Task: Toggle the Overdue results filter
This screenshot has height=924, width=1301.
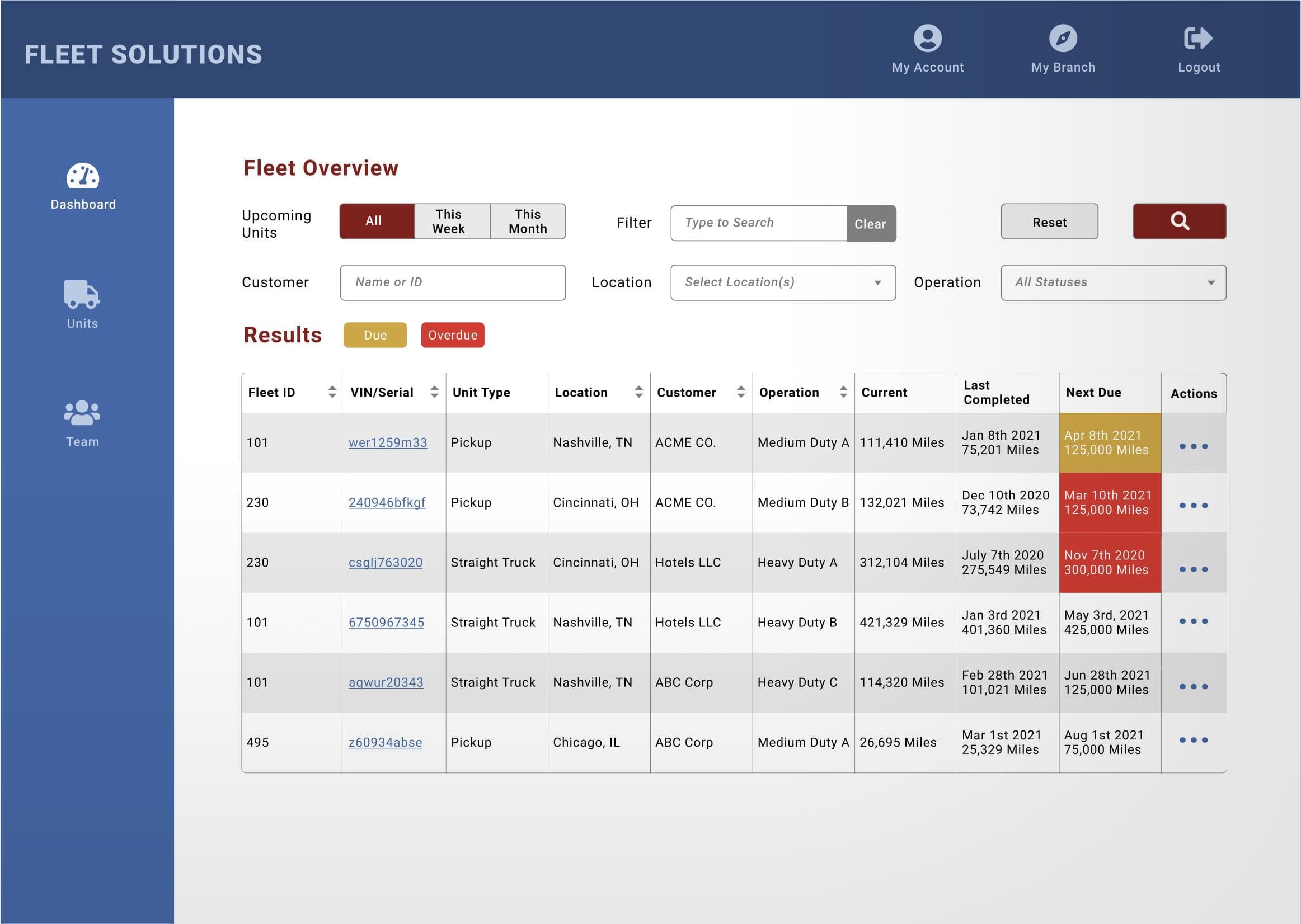Action: coord(453,335)
